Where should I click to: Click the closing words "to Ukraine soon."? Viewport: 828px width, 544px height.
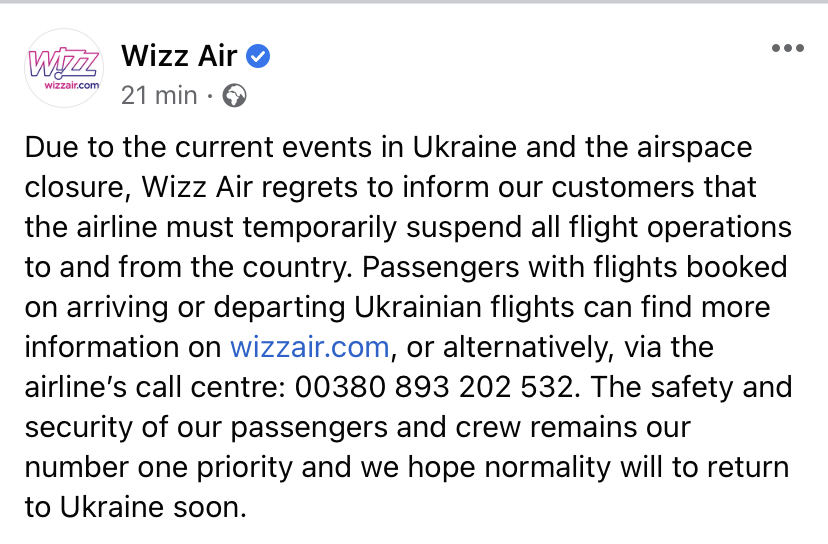point(134,507)
